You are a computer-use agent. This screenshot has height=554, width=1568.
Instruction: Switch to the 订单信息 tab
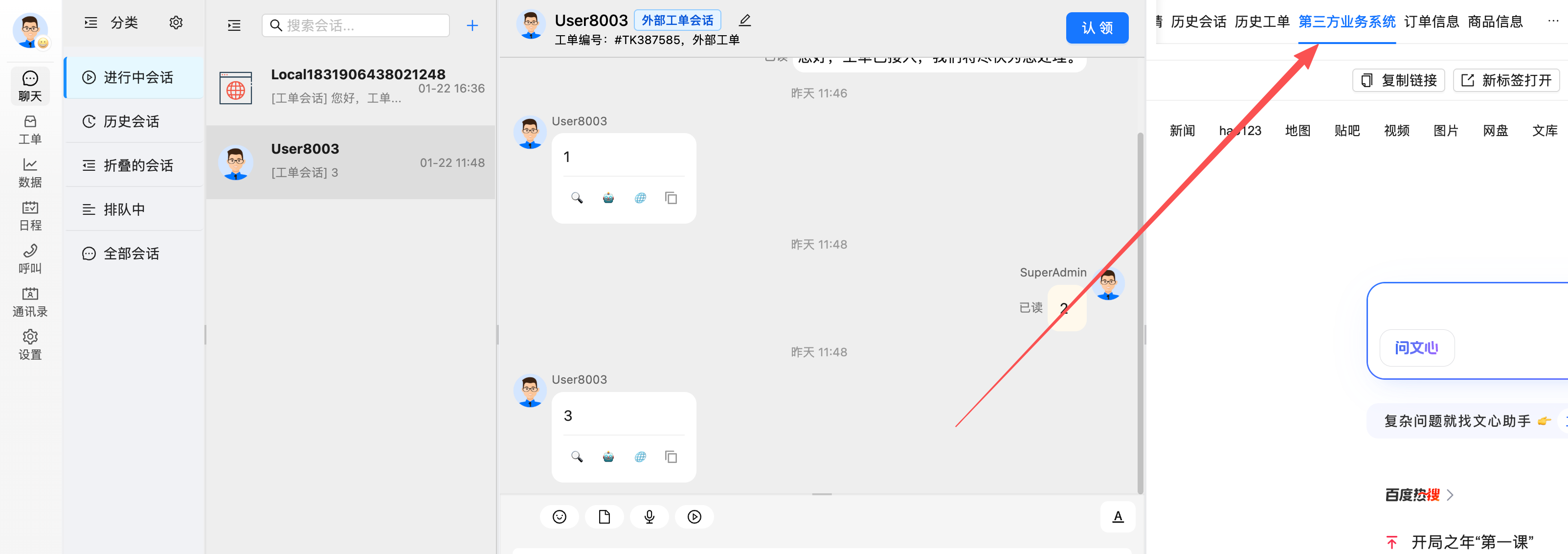1431,21
